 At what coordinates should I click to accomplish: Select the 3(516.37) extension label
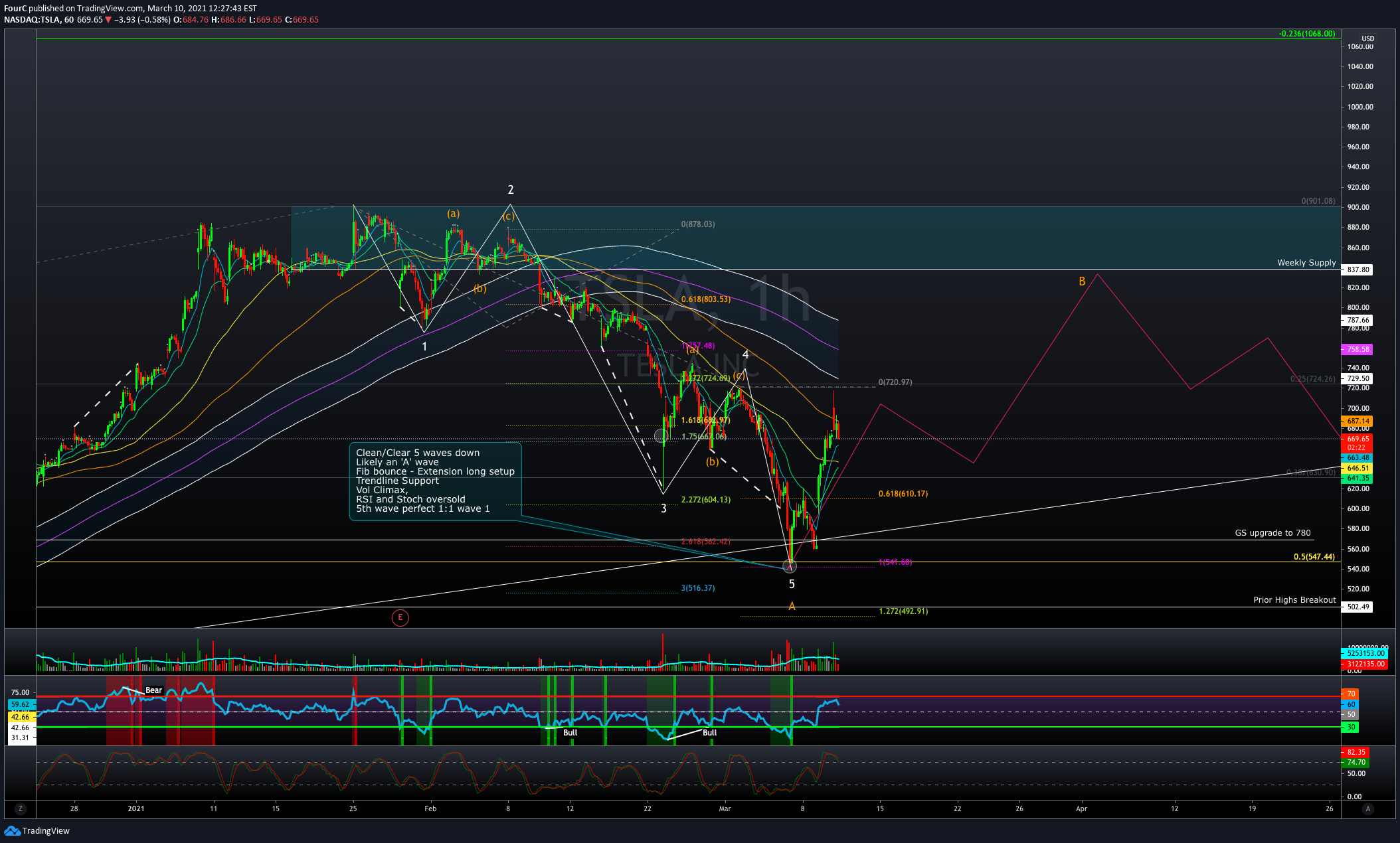[698, 588]
